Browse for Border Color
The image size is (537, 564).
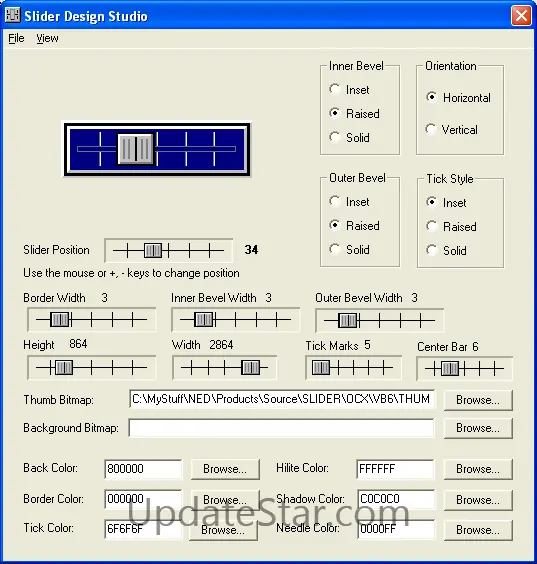click(225, 500)
